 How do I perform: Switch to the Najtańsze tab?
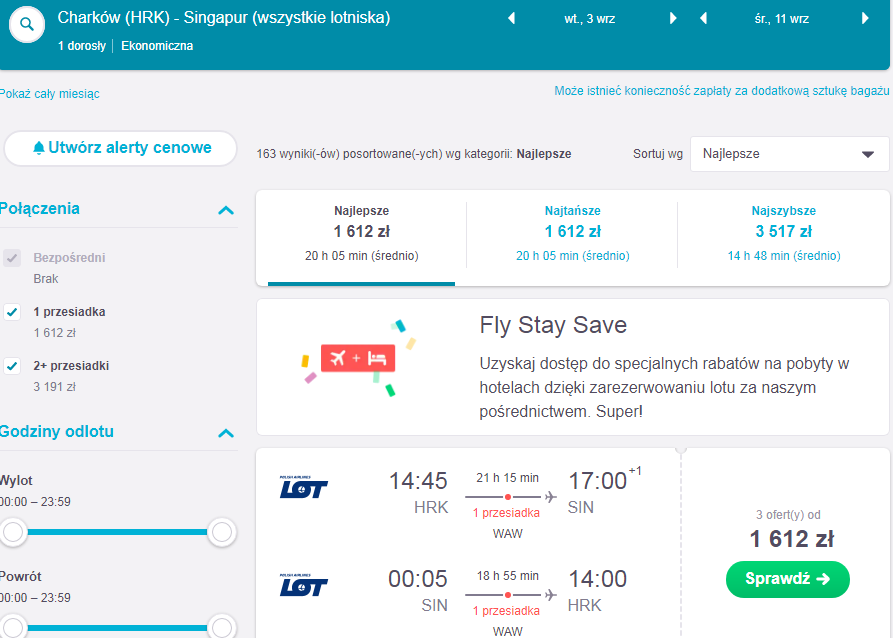(572, 233)
